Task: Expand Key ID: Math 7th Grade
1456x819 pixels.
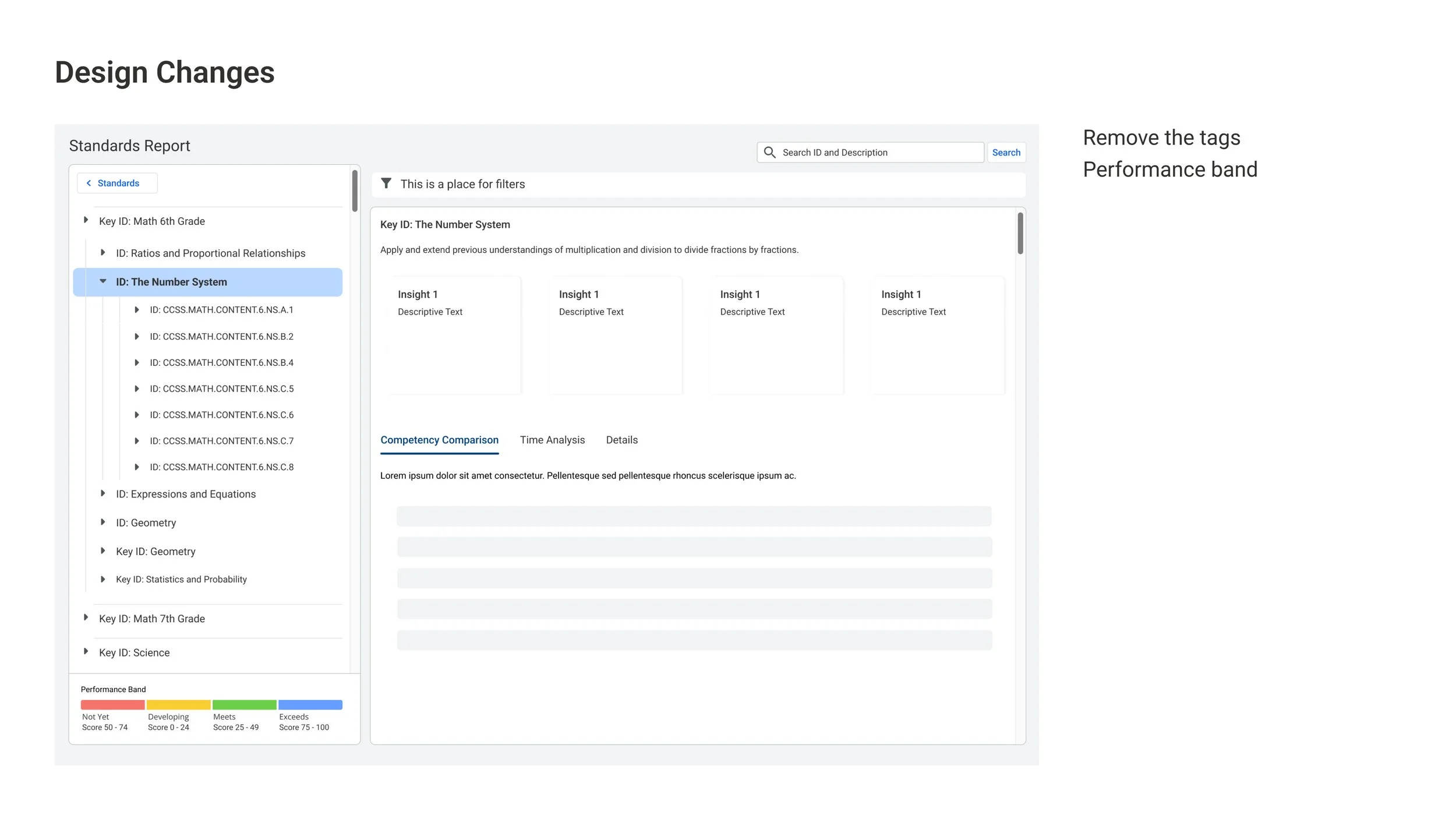Action: [86, 617]
